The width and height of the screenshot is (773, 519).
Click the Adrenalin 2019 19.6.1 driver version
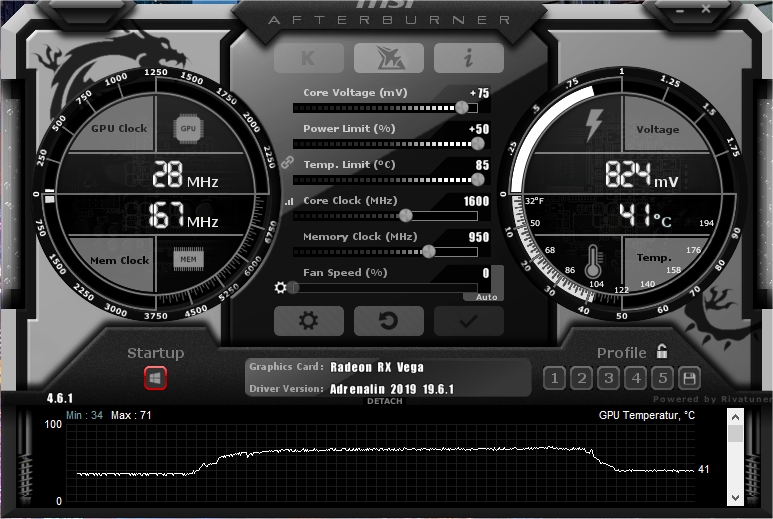tap(391, 389)
